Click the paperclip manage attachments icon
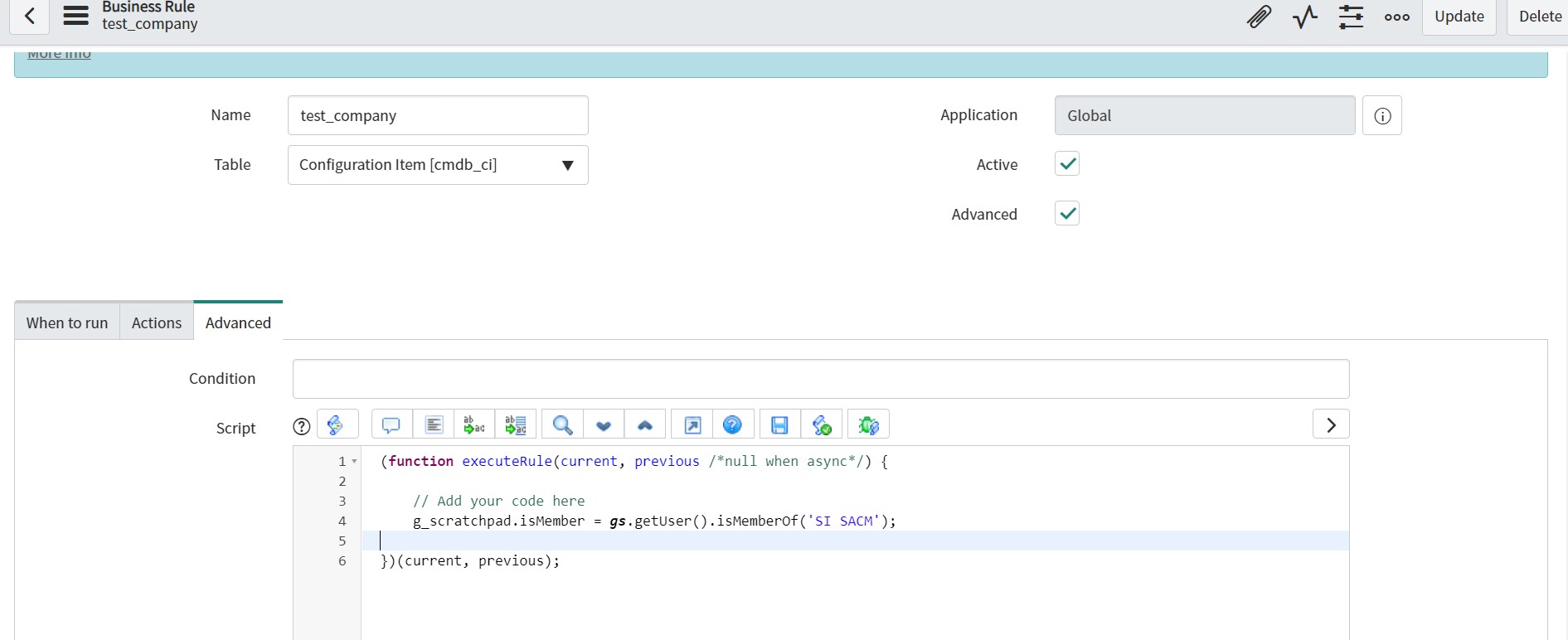The height and width of the screenshot is (640, 1568). (x=1259, y=17)
